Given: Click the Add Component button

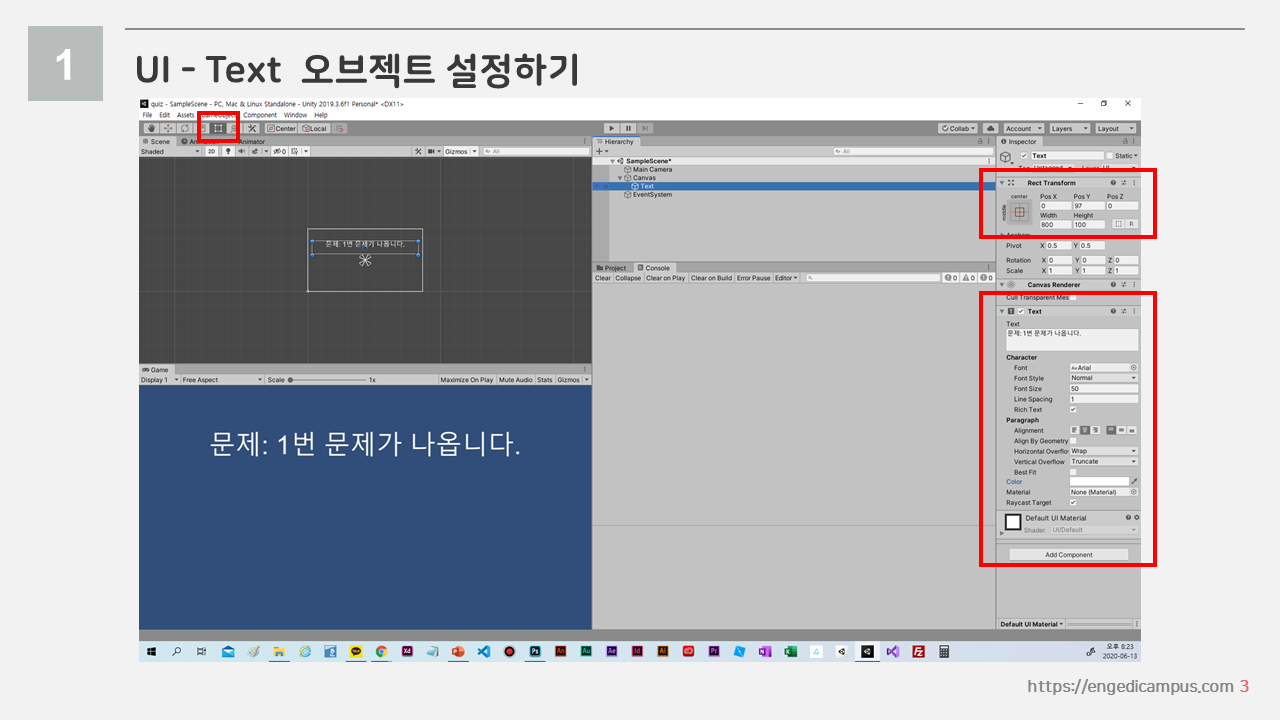Looking at the screenshot, I should [1068, 554].
